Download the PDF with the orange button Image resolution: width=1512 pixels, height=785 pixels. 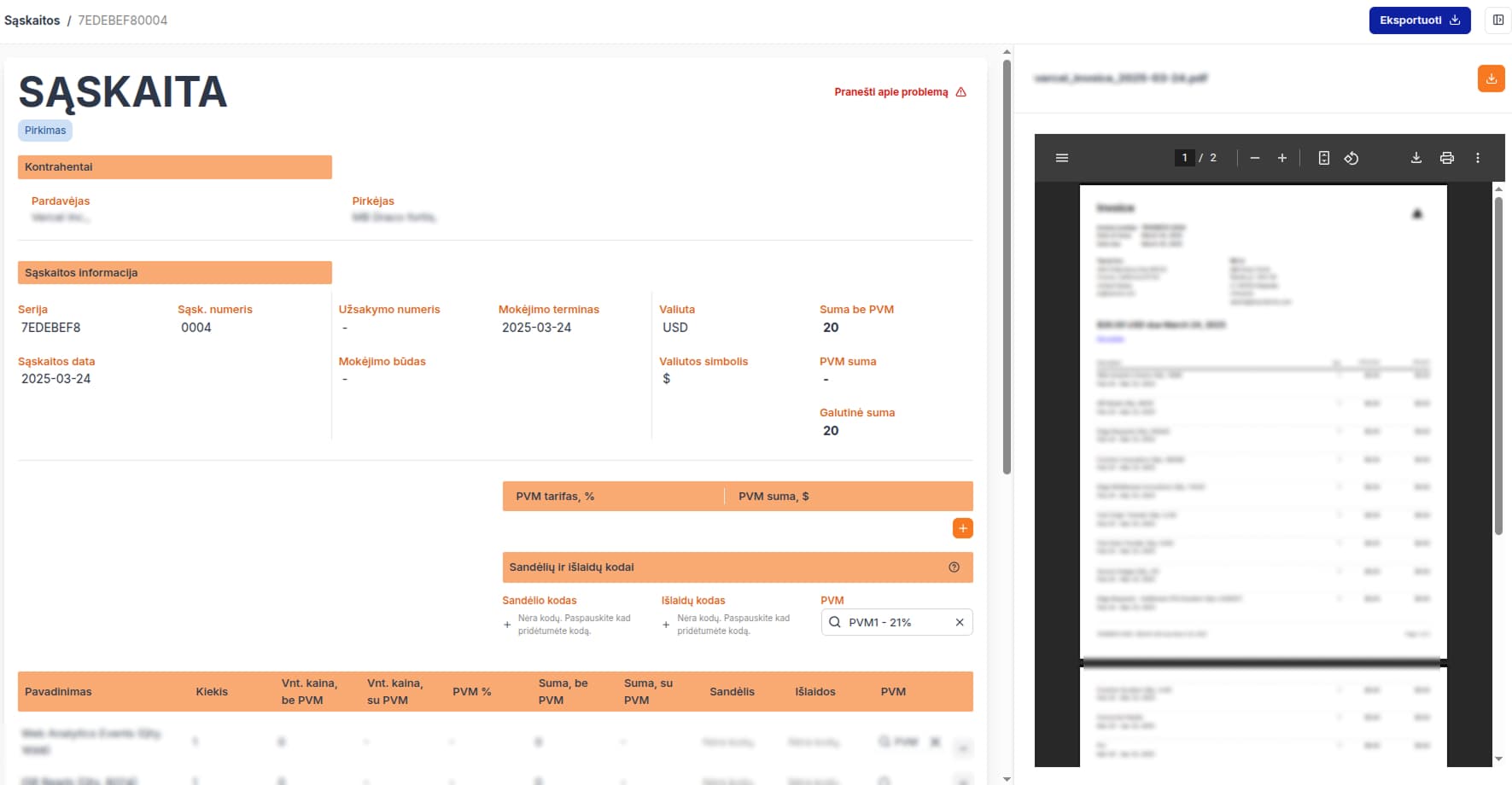[x=1491, y=78]
